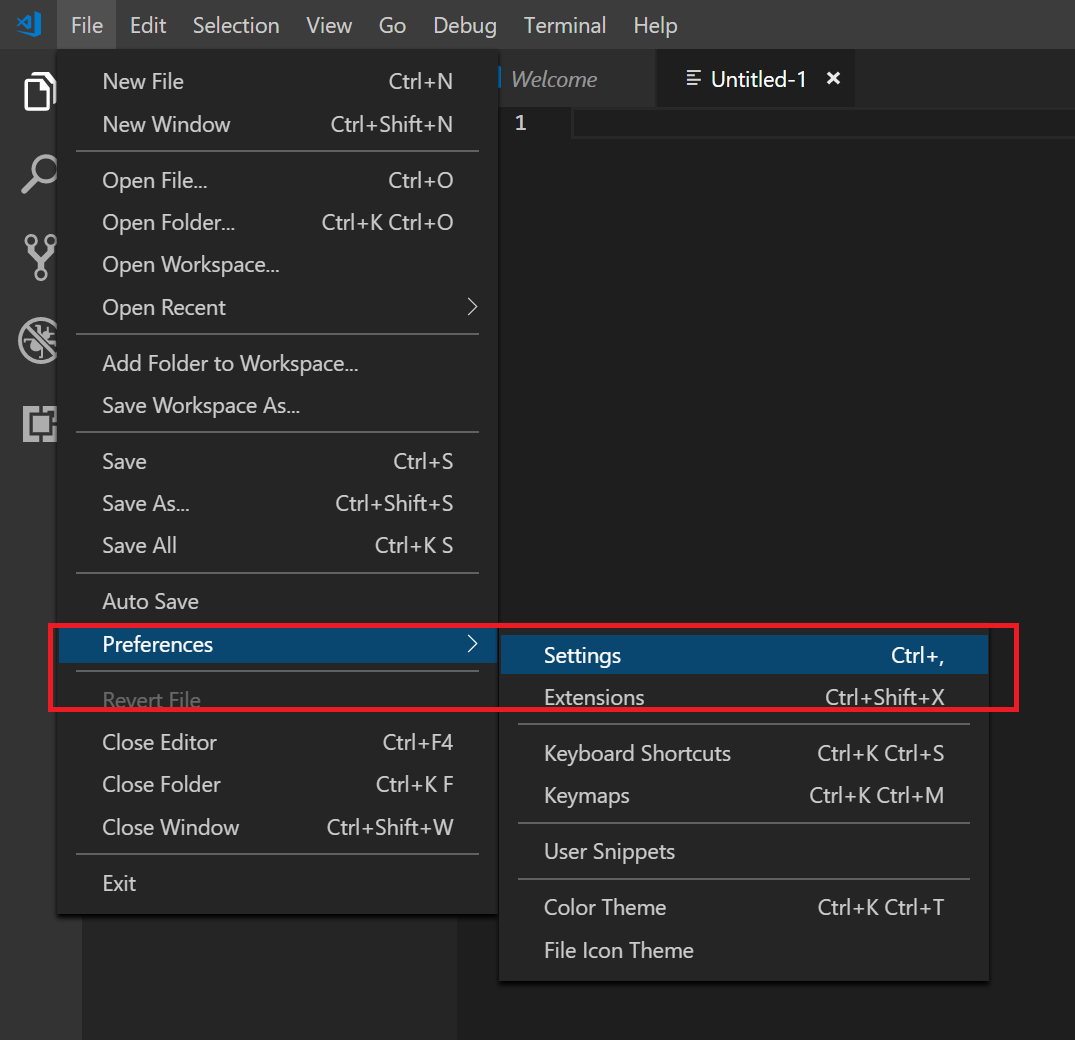The width and height of the screenshot is (1075, 1040).
Task: Open Settings from Preferences submenu
Action: (744, 655)
